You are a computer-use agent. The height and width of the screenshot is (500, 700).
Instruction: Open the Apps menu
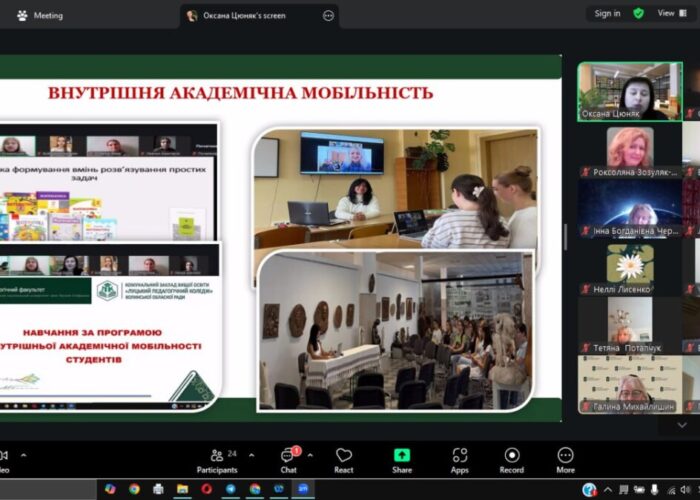click(x=459, y=459)
